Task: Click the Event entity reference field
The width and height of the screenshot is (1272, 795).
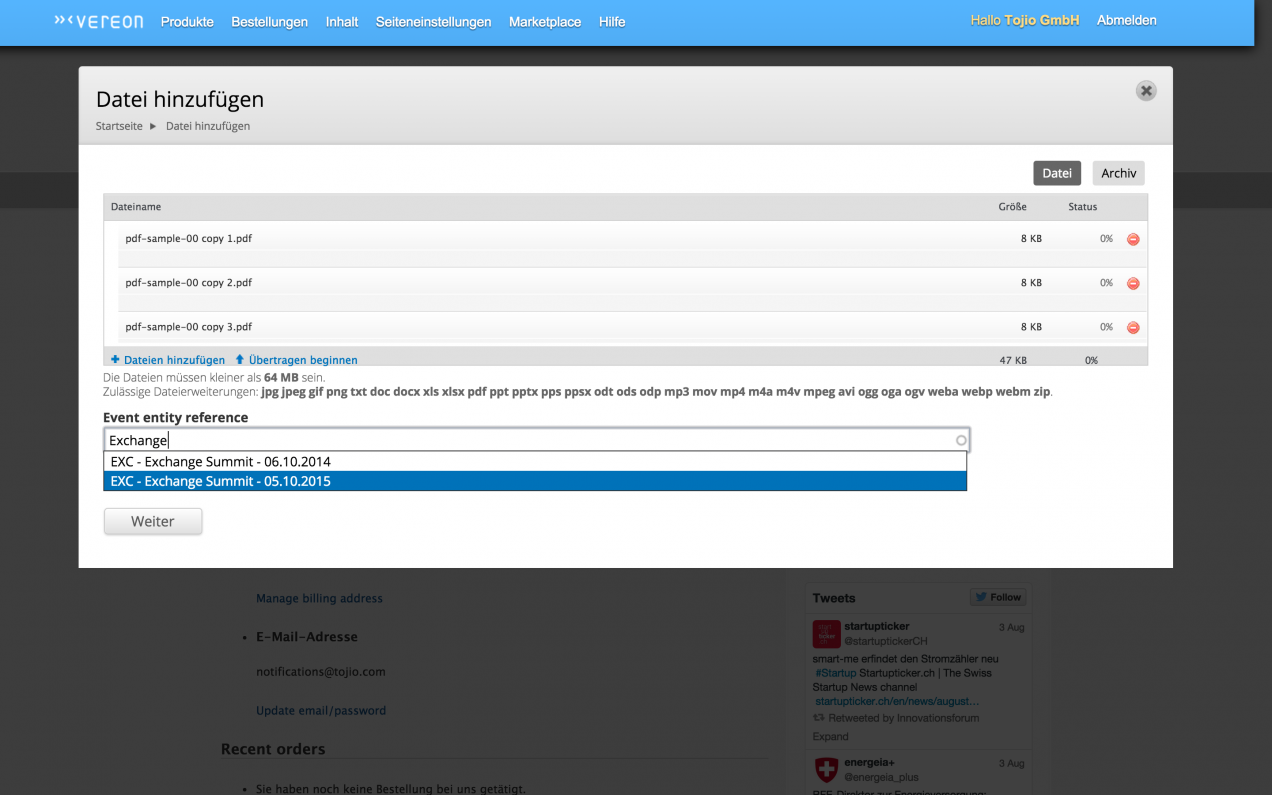Action: pyautogui.click(x=530, y=440)
